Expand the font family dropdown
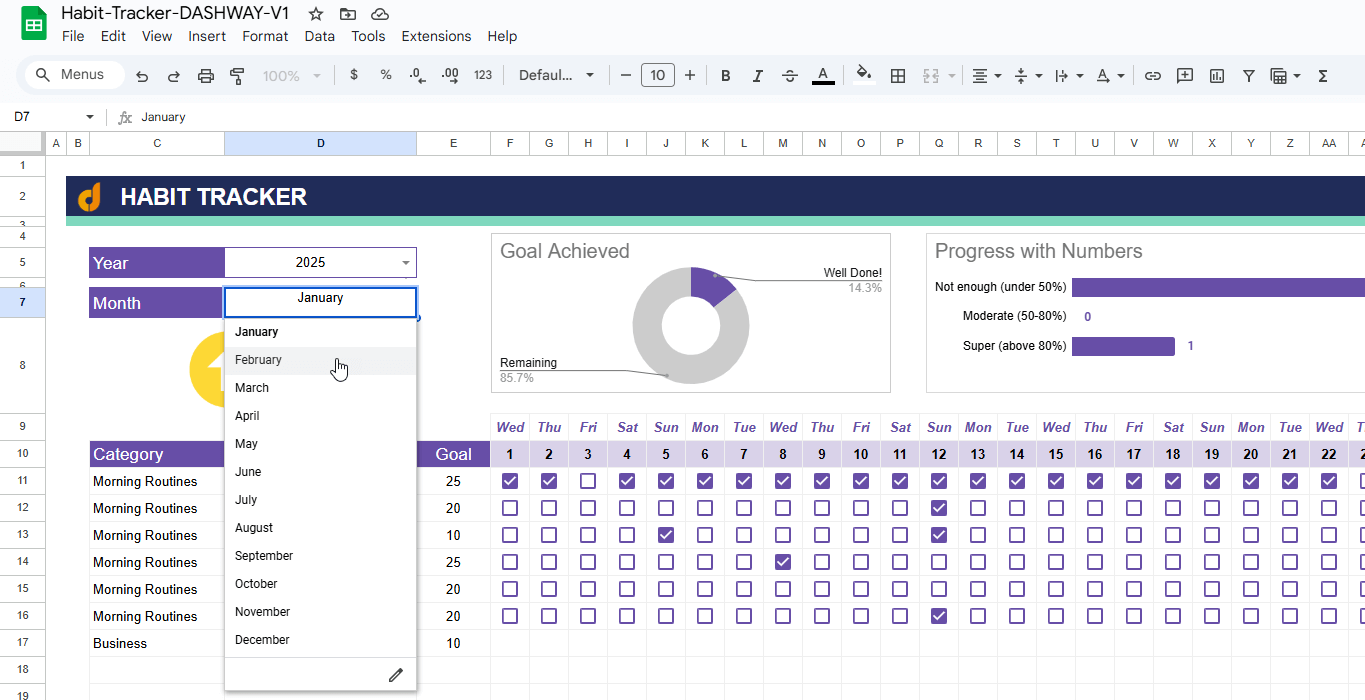1365x700 pixels. (557, 75)
